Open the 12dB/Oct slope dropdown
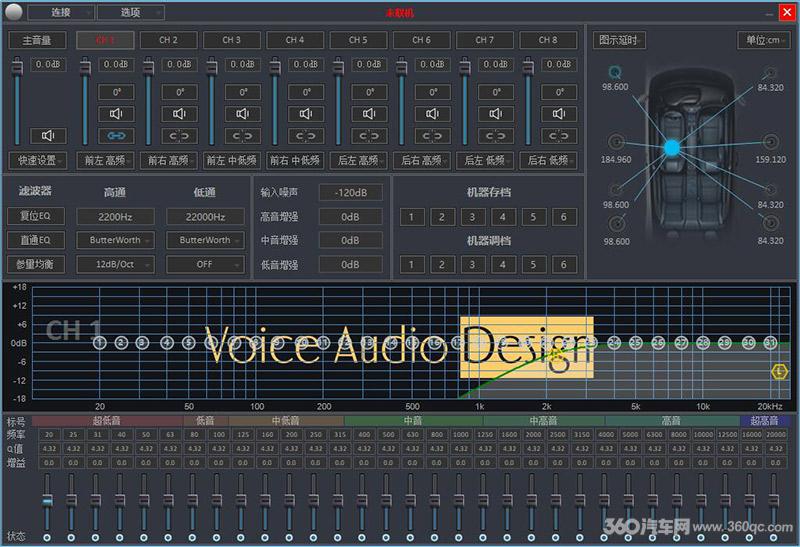800x547 pixels. pos(115,264)
